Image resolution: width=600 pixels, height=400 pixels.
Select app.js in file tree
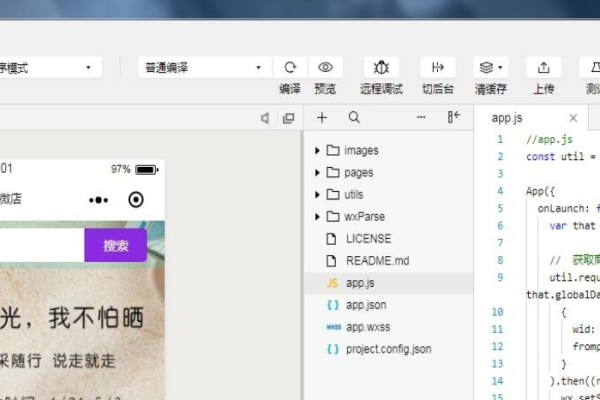coord(388,283)
